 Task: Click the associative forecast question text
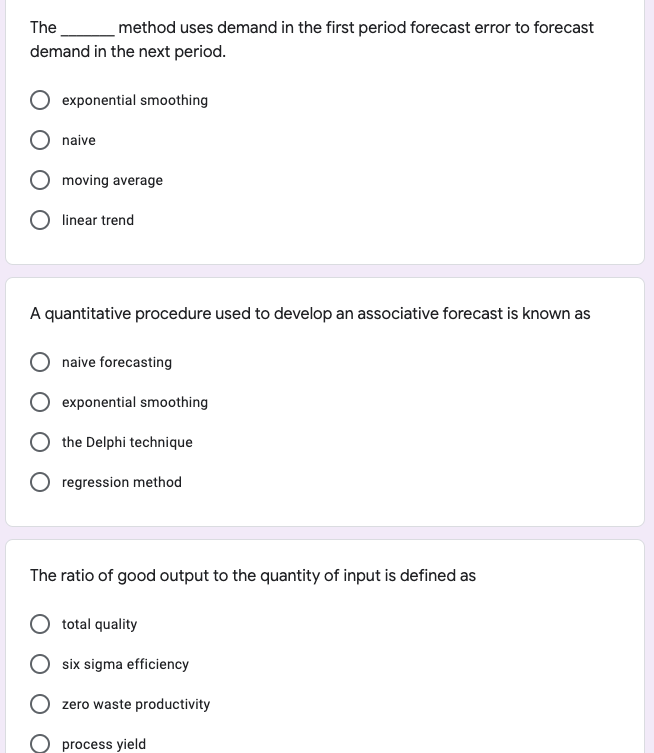click(x=310, y=314)
